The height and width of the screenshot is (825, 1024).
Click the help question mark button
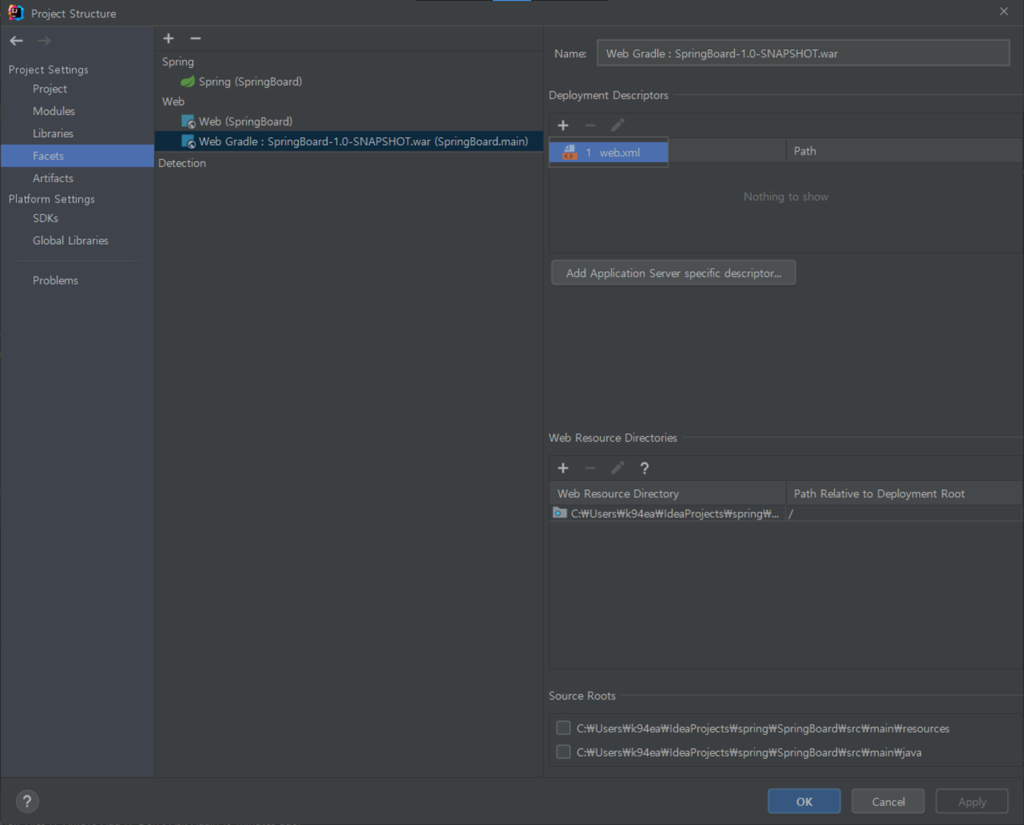tap(27, 801)
